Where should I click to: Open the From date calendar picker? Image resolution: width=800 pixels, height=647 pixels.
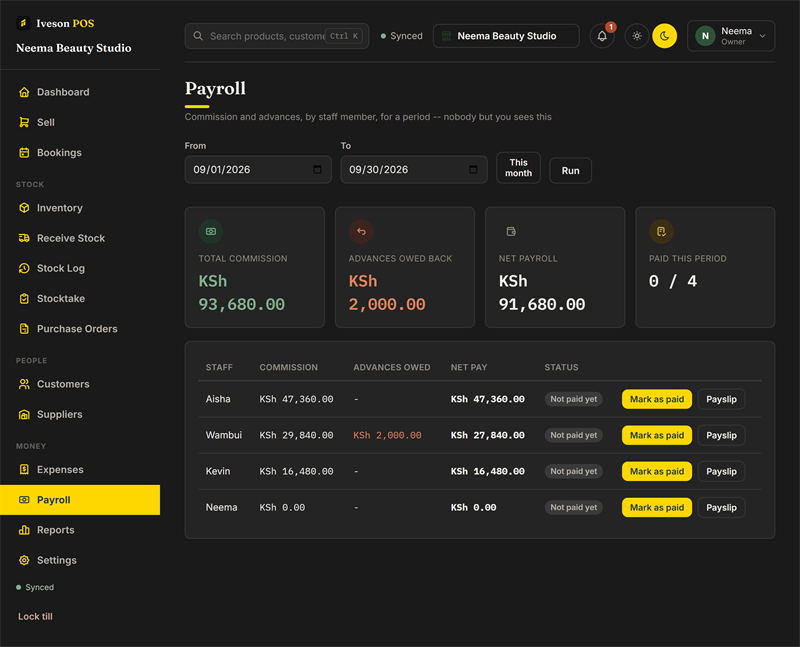click(317, 169)
